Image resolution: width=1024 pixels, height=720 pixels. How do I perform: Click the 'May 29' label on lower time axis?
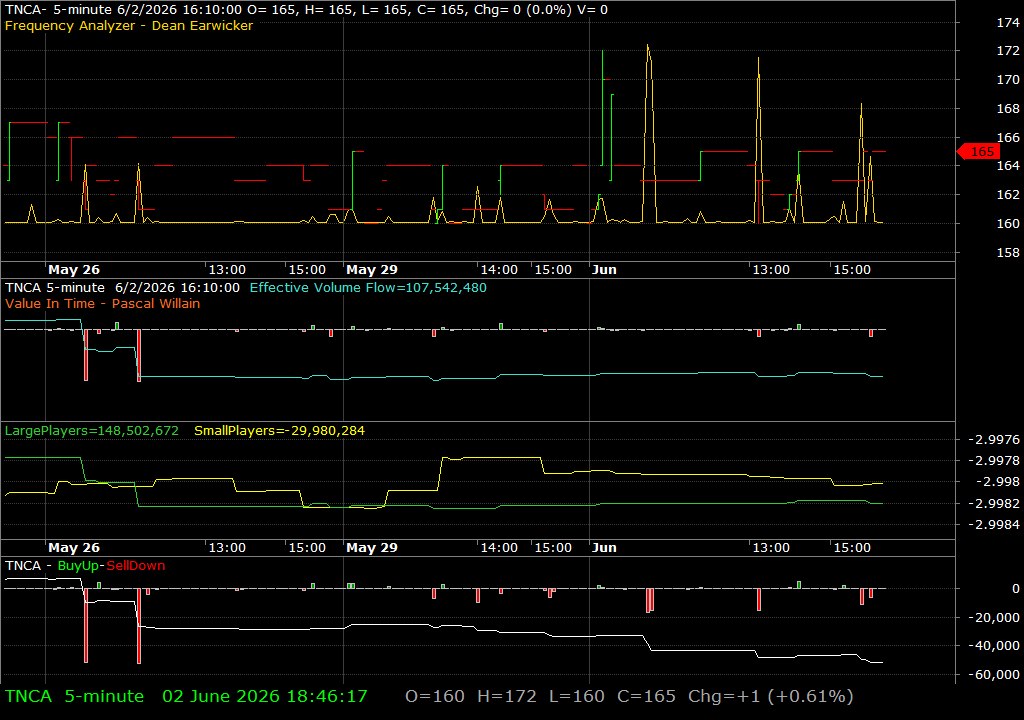pyautogui.click(x=372, y=548)
